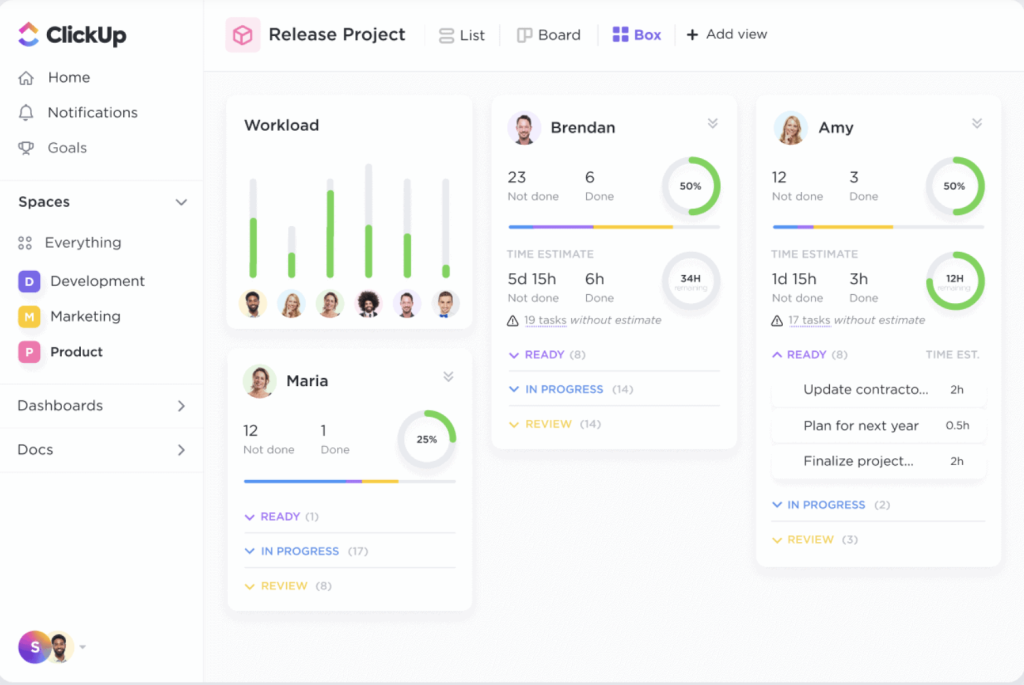1024x685 pixels.
Task: Collapse Maria's workload card
Action: (x=449, y=377)
